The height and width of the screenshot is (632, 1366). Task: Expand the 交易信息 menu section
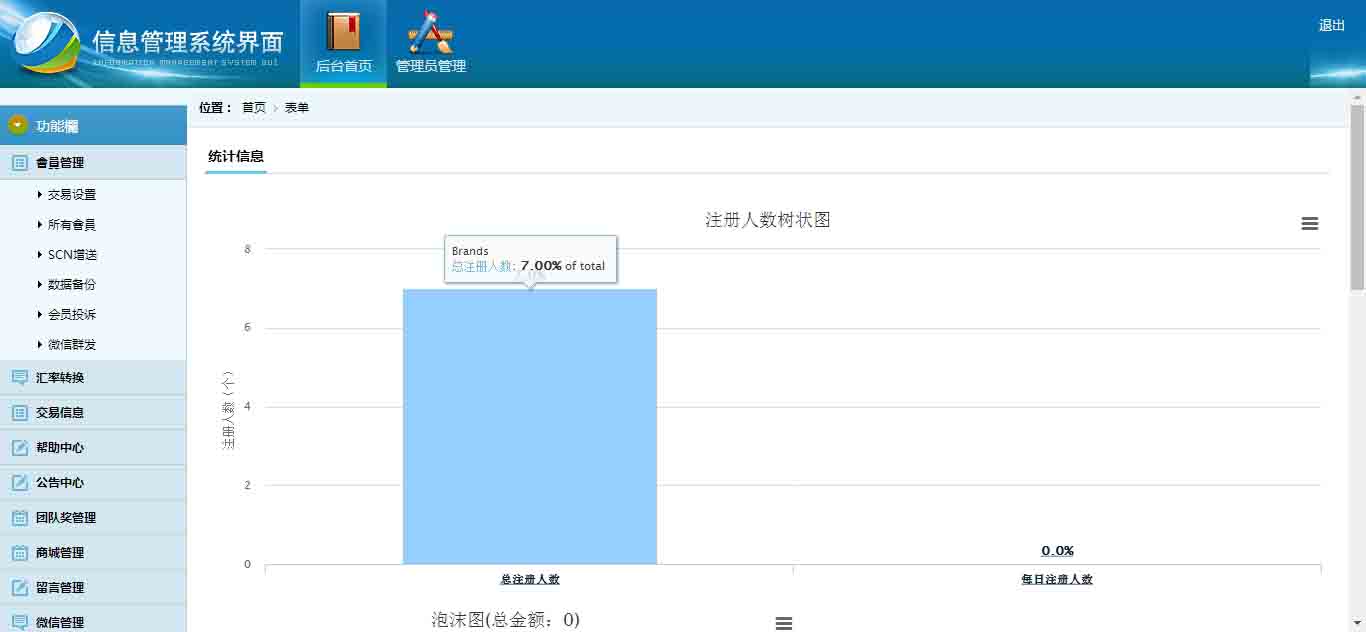(x=60, y=413)
